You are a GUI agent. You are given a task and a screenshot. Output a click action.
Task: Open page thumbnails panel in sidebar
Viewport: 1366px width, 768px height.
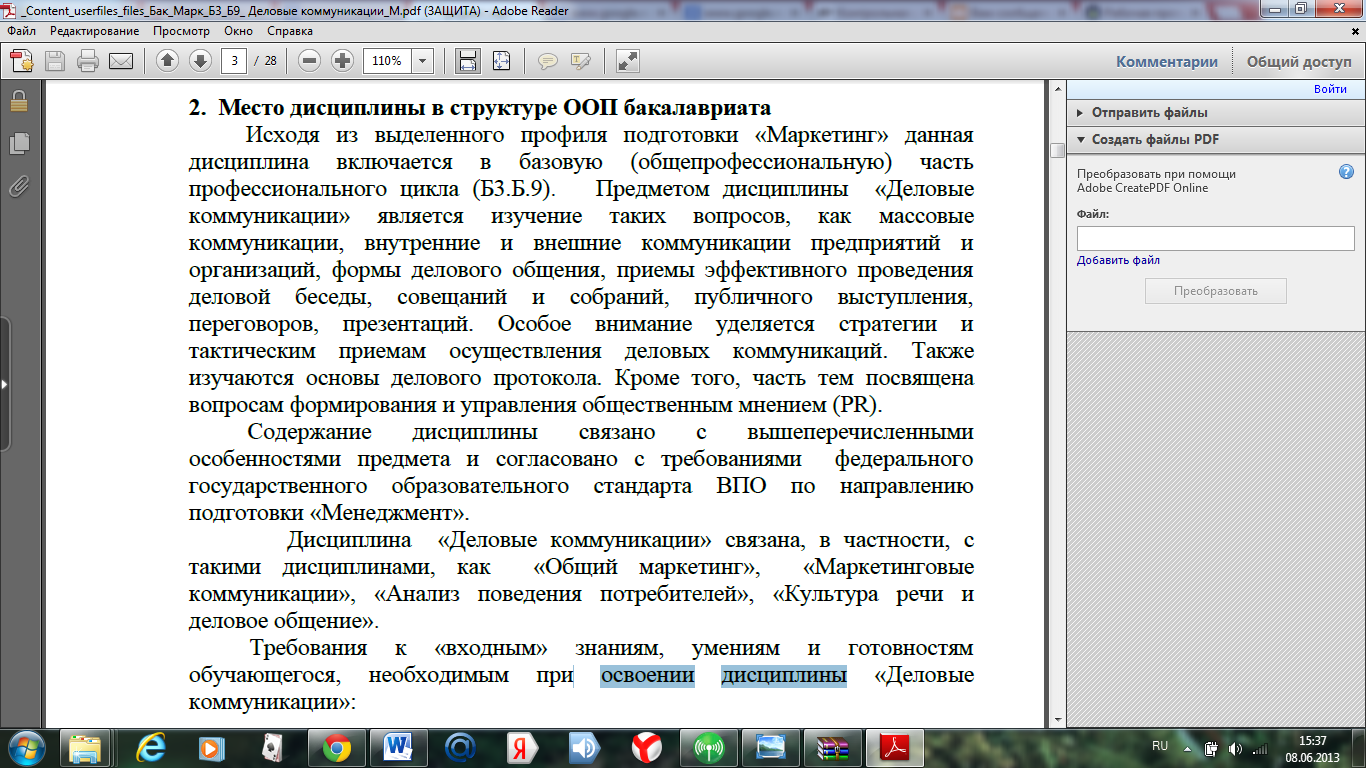tap(18, 144)
